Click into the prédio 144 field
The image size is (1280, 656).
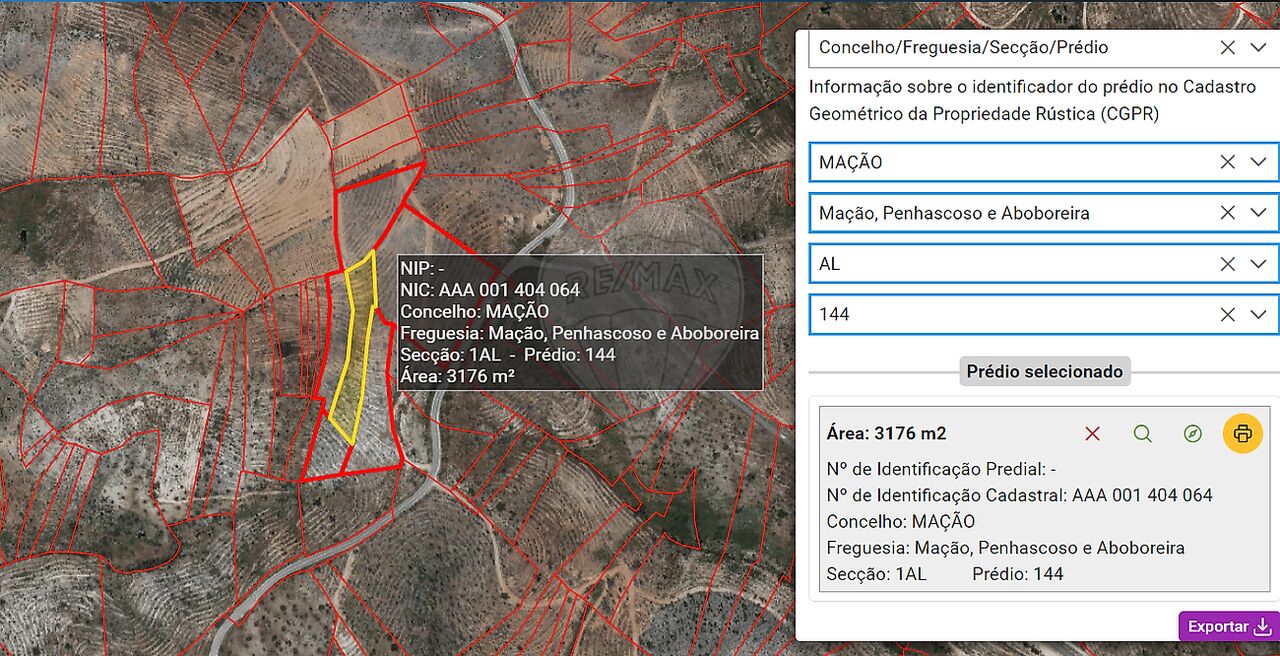(1000, 314)
